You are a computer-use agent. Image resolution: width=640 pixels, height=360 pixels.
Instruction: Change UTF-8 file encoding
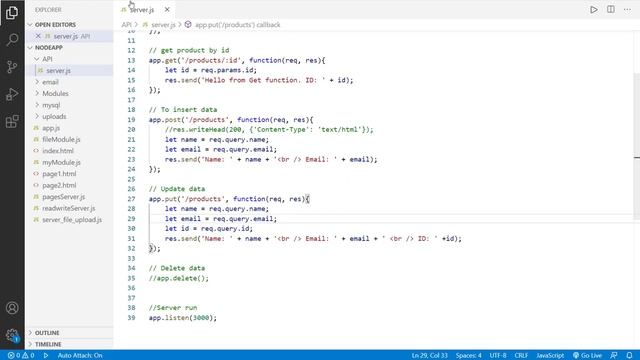(498, 356)
